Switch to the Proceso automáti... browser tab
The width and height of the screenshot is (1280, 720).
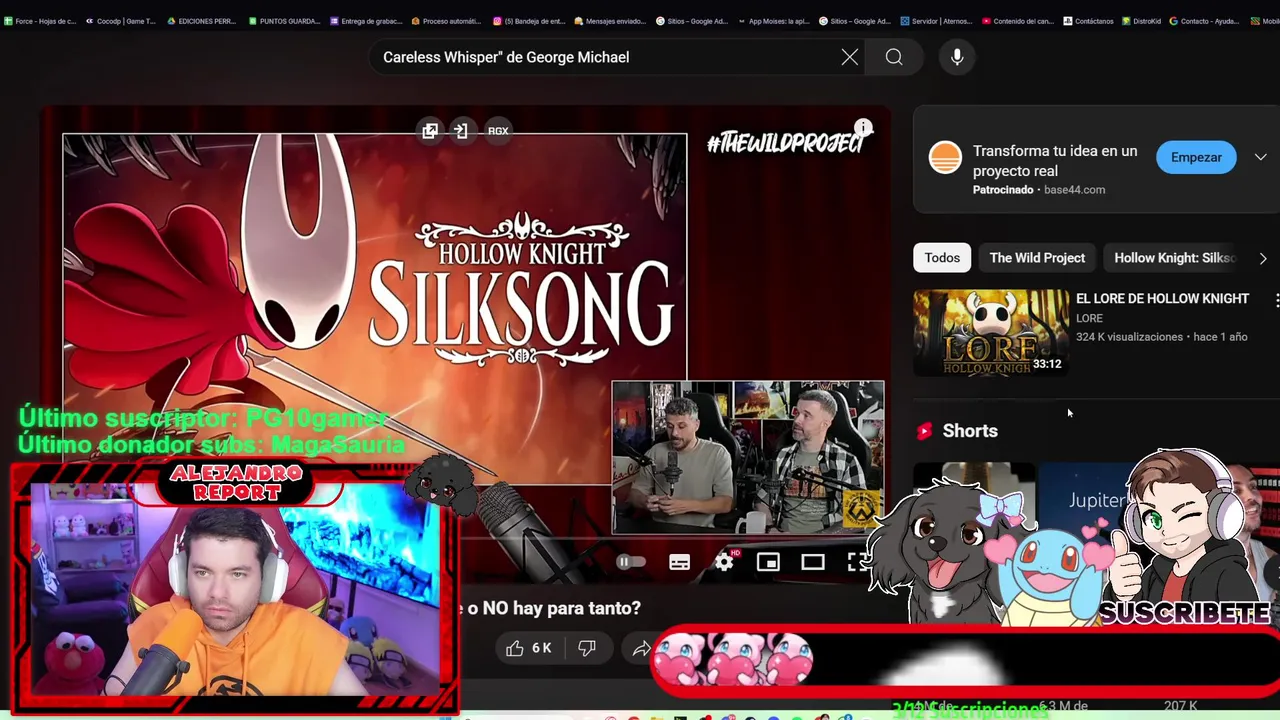446,20
